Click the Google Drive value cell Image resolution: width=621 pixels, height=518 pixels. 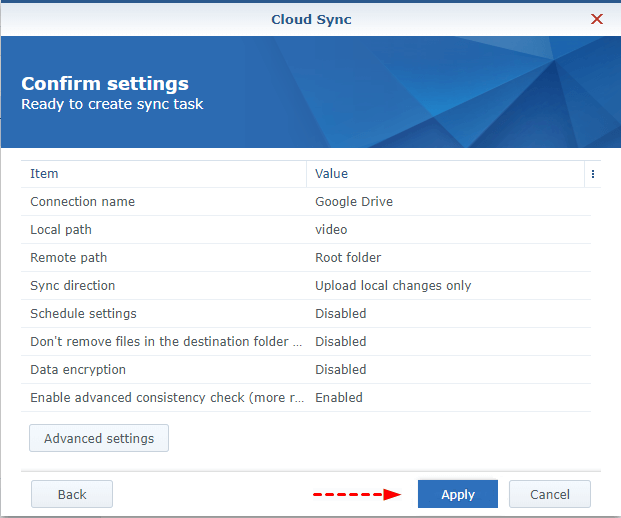(x=354, y=202)
